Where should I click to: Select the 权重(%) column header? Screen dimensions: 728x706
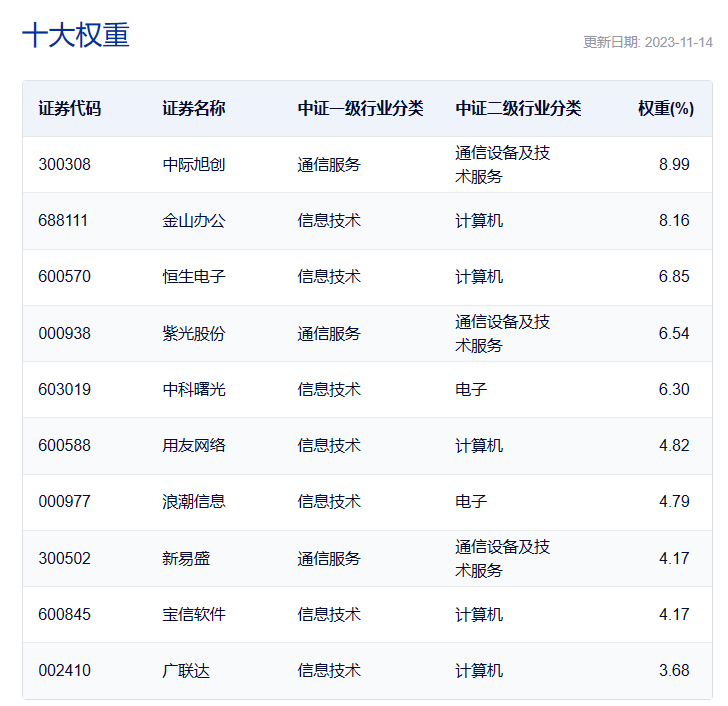(666, 109)
